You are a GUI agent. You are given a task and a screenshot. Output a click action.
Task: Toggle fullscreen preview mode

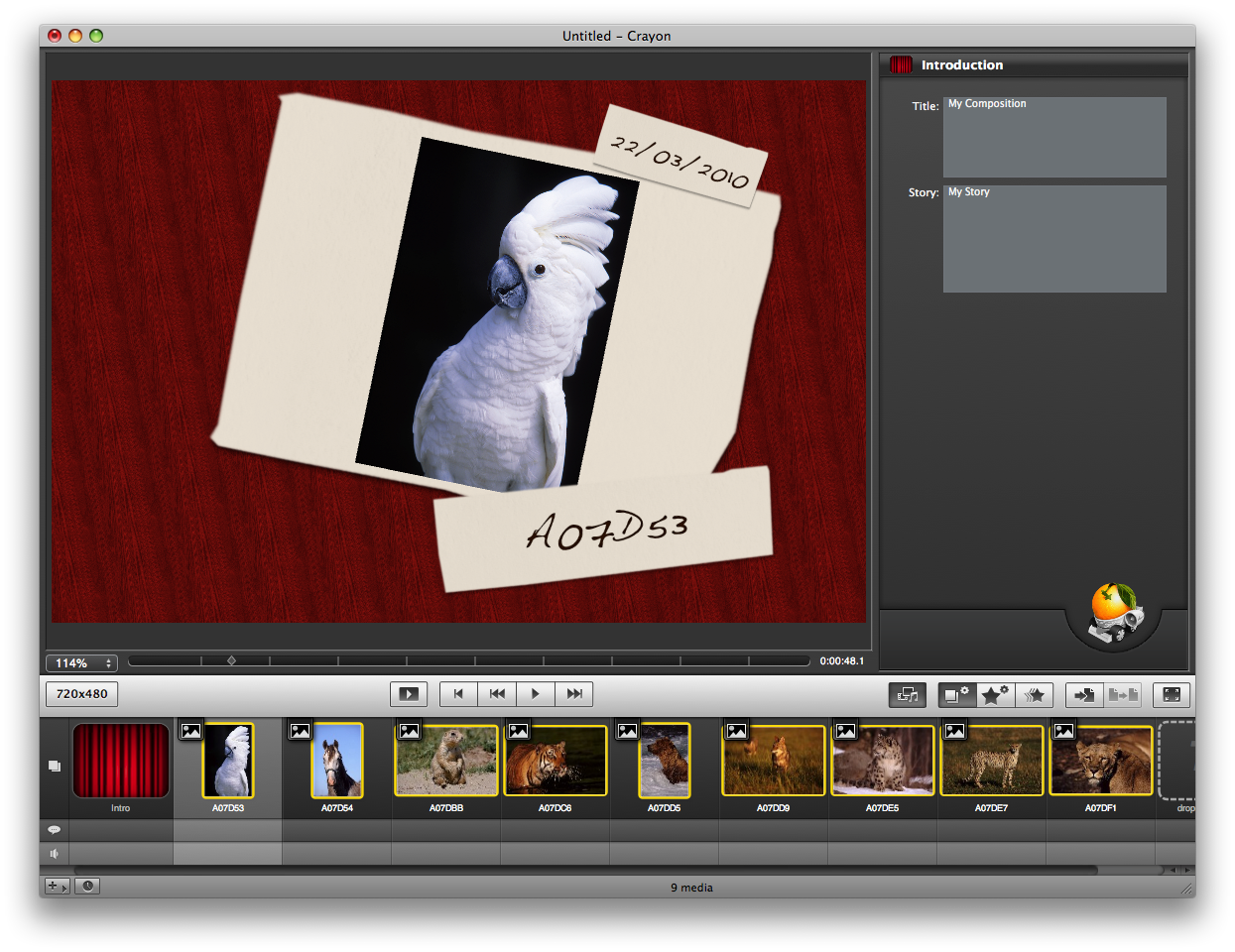coord(1171,695)
